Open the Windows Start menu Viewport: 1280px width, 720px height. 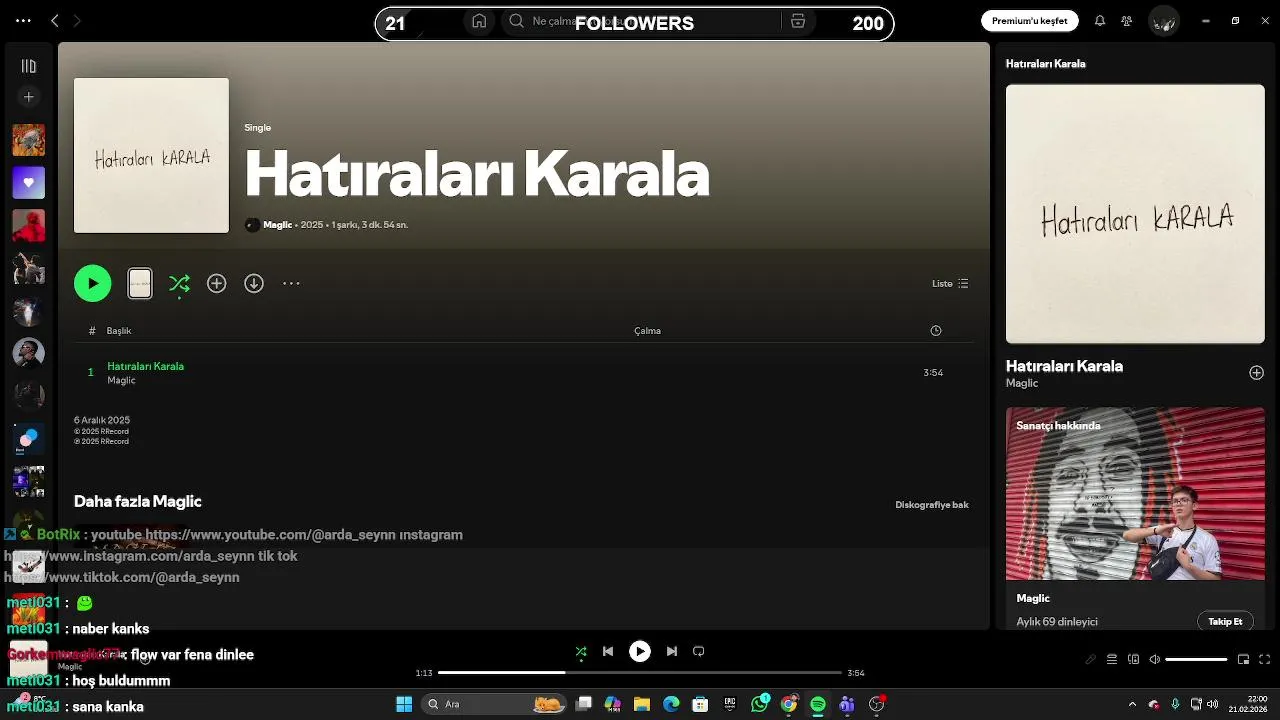pos(404,704)
